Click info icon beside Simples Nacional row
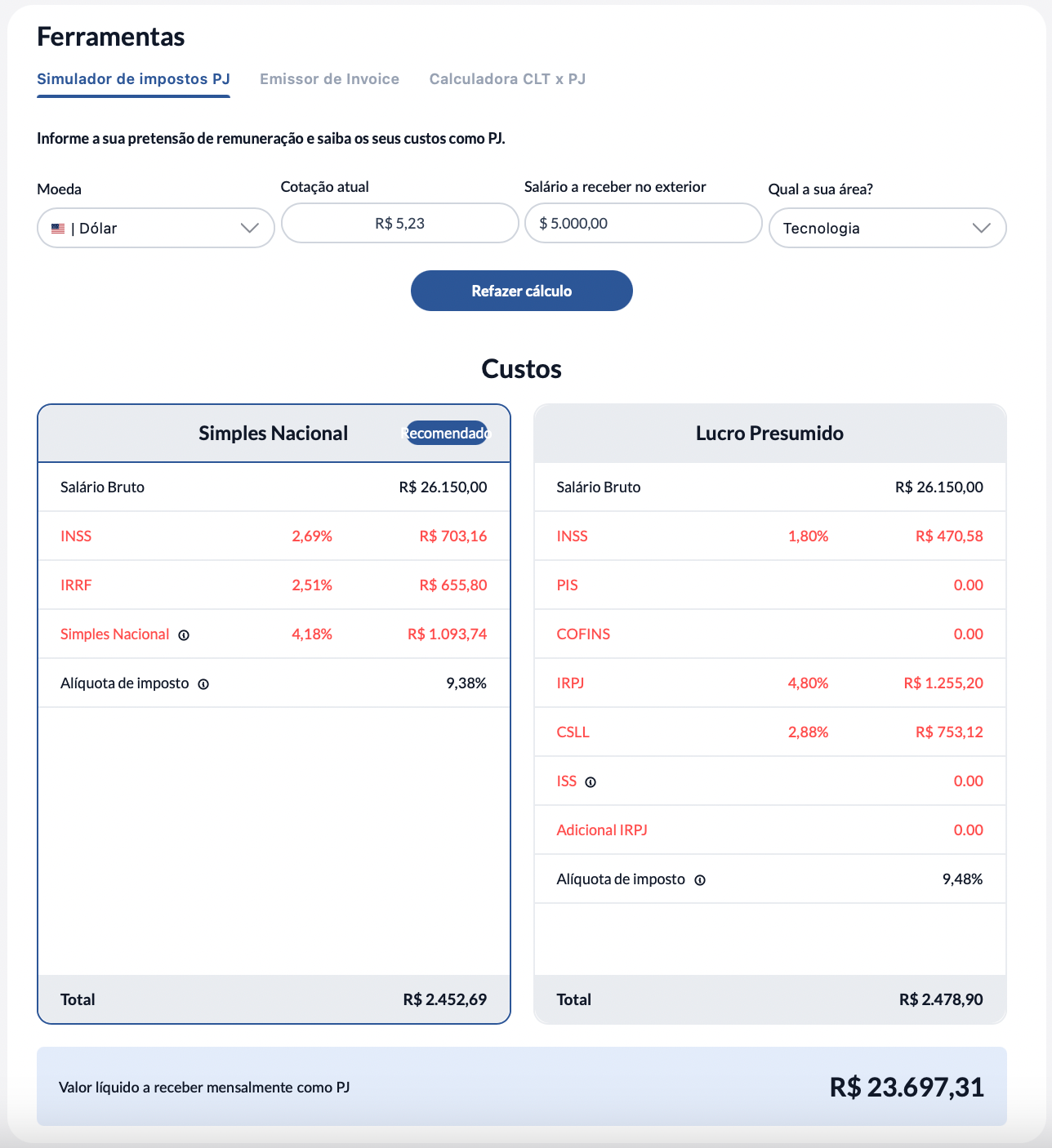The width and height of the screenshot is (1052, 1148). [x=184, y=635]
